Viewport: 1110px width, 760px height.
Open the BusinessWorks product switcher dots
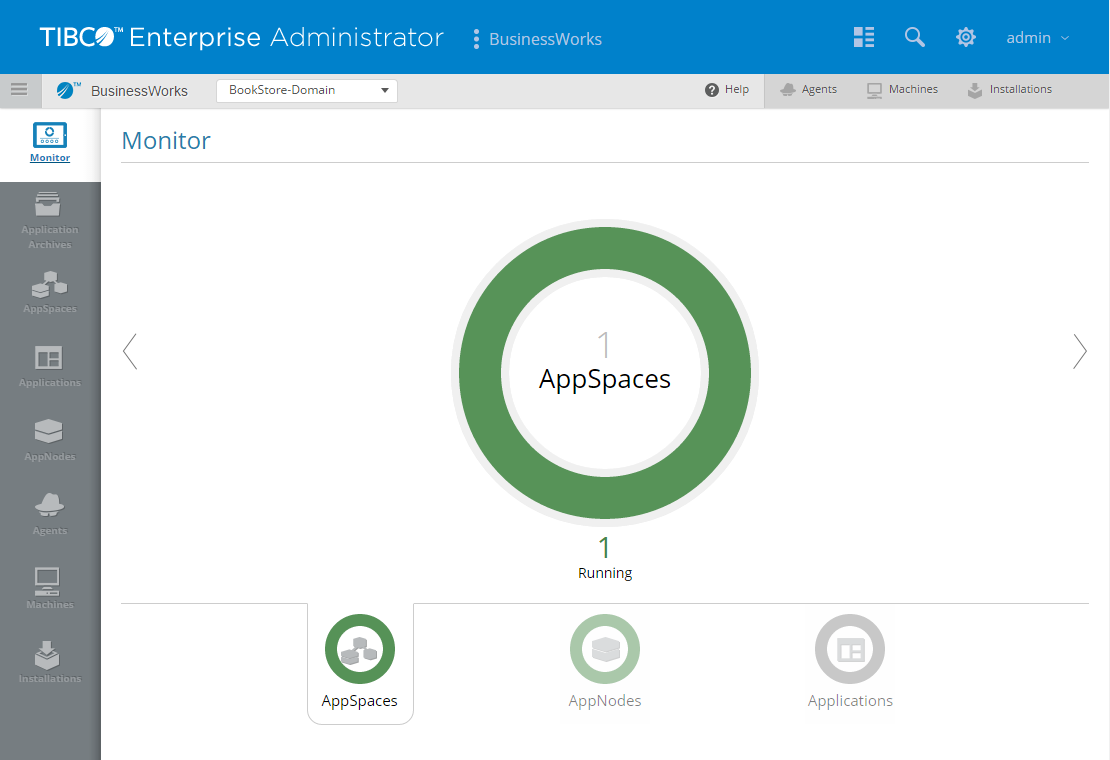(476, 39)
